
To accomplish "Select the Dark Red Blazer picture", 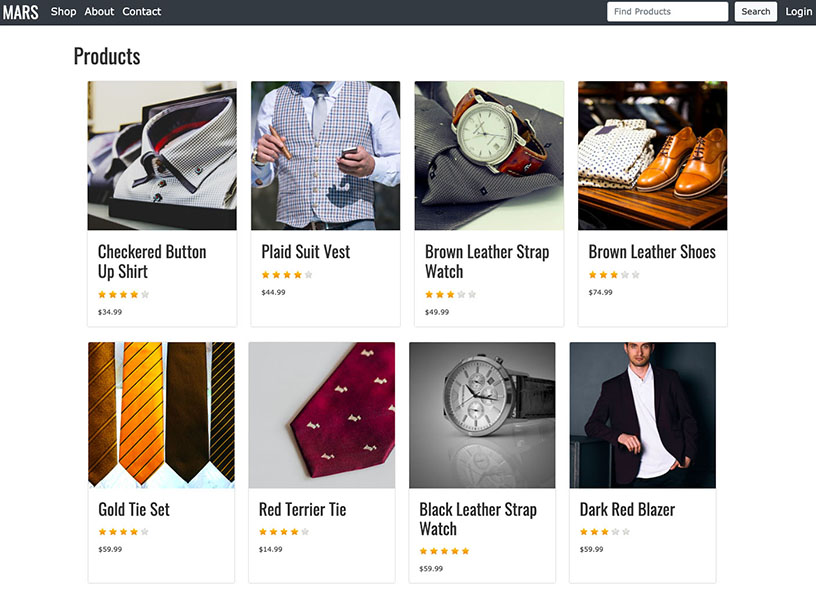I will click(x=642, y=415).
